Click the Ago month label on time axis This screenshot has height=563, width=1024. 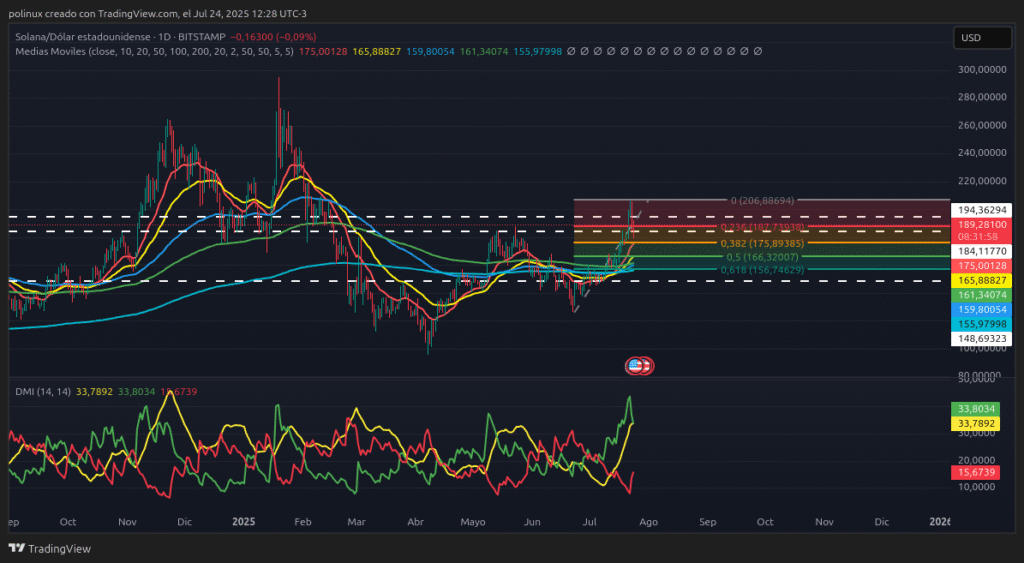(x=648, y=522)
